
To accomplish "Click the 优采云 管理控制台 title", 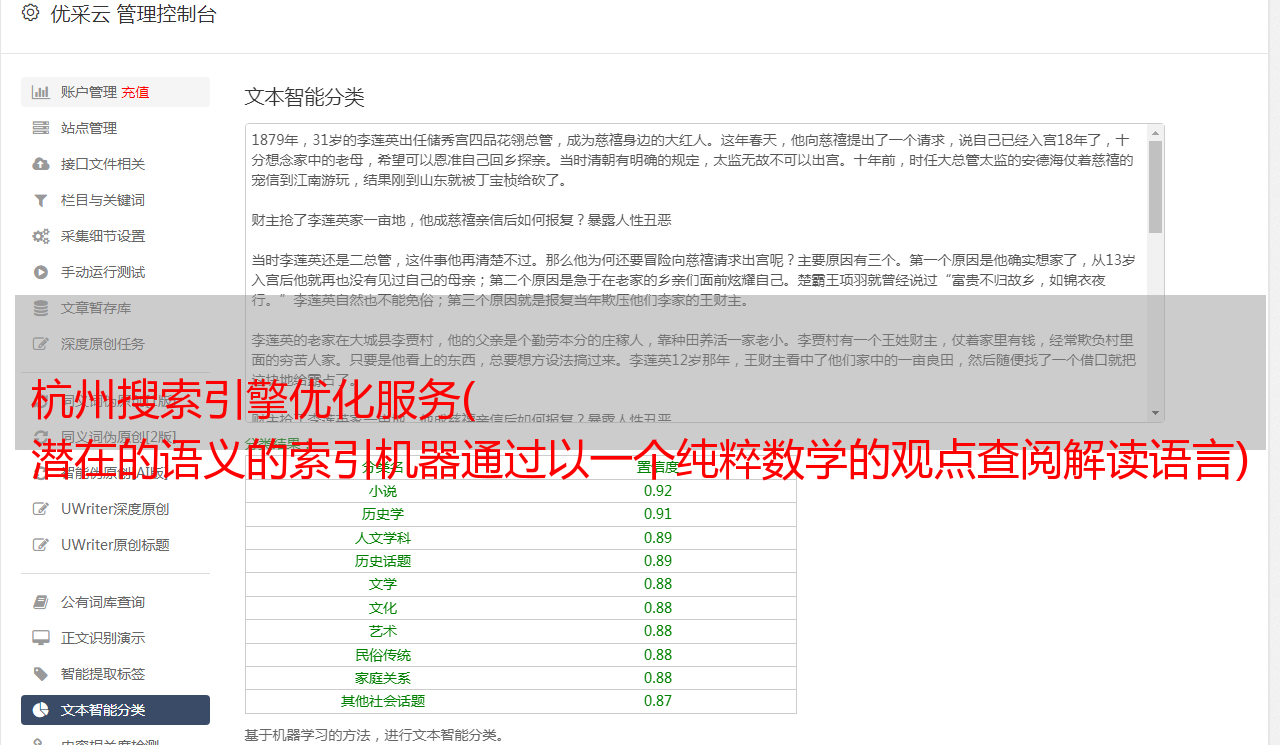I will point(133,14).
